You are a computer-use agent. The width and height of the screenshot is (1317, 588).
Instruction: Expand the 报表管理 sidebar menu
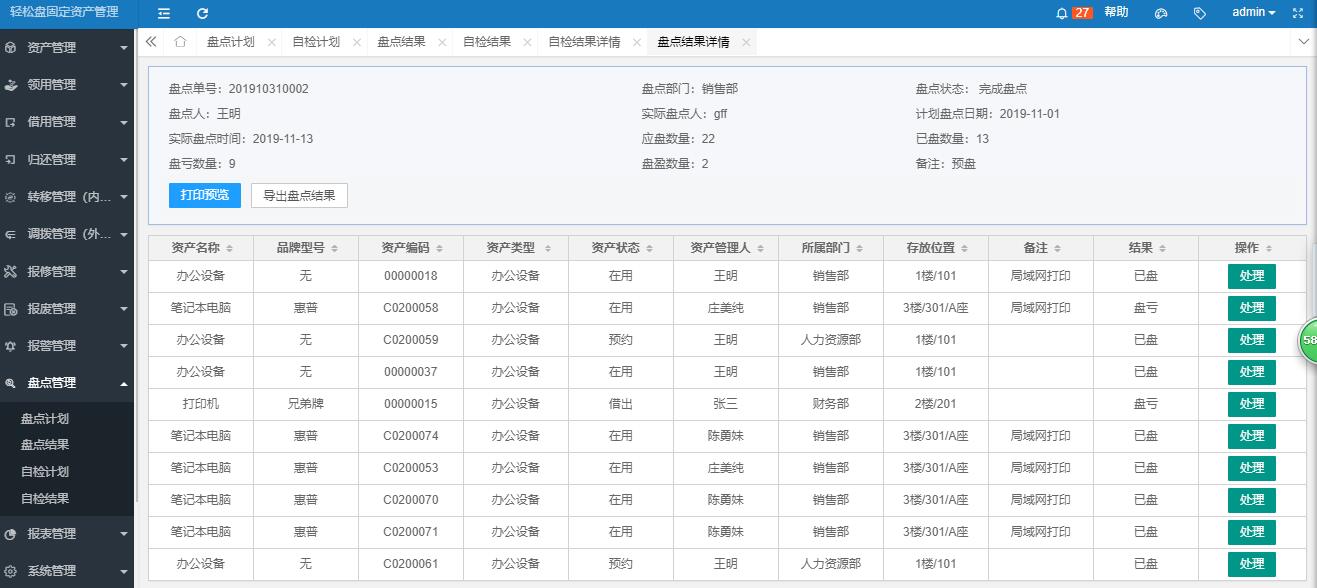67,534
